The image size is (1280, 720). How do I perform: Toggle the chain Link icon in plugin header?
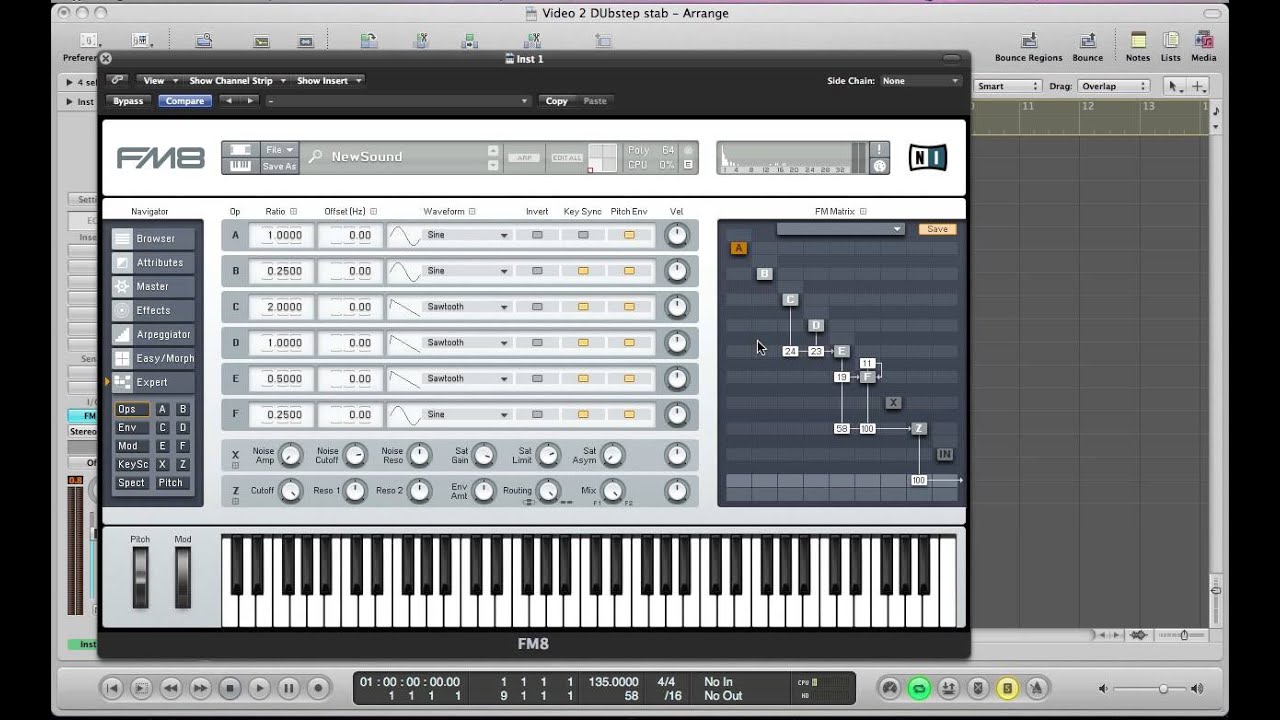click(x=118, y=80)
